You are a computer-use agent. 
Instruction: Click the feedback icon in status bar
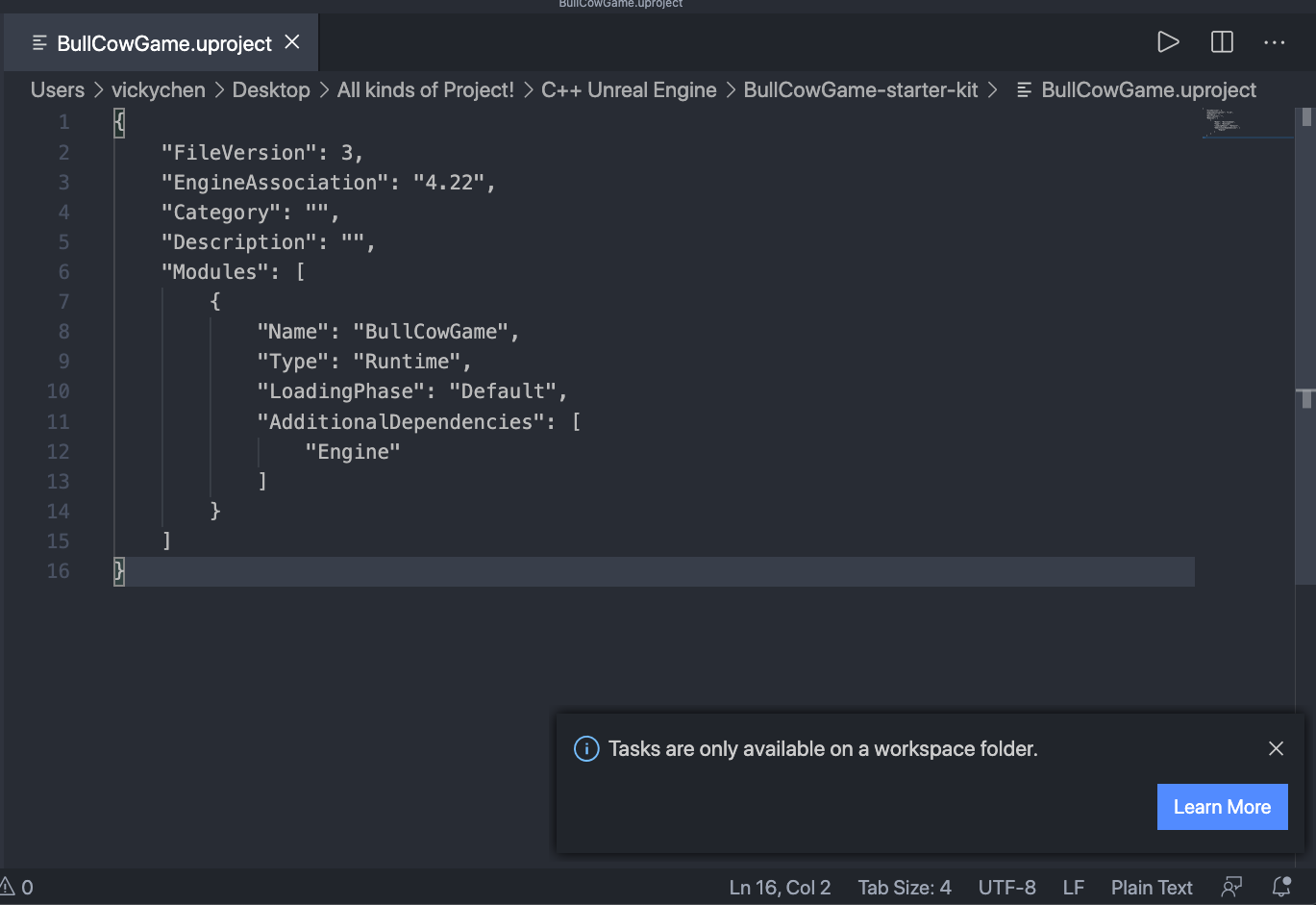tap(1231, 887)
